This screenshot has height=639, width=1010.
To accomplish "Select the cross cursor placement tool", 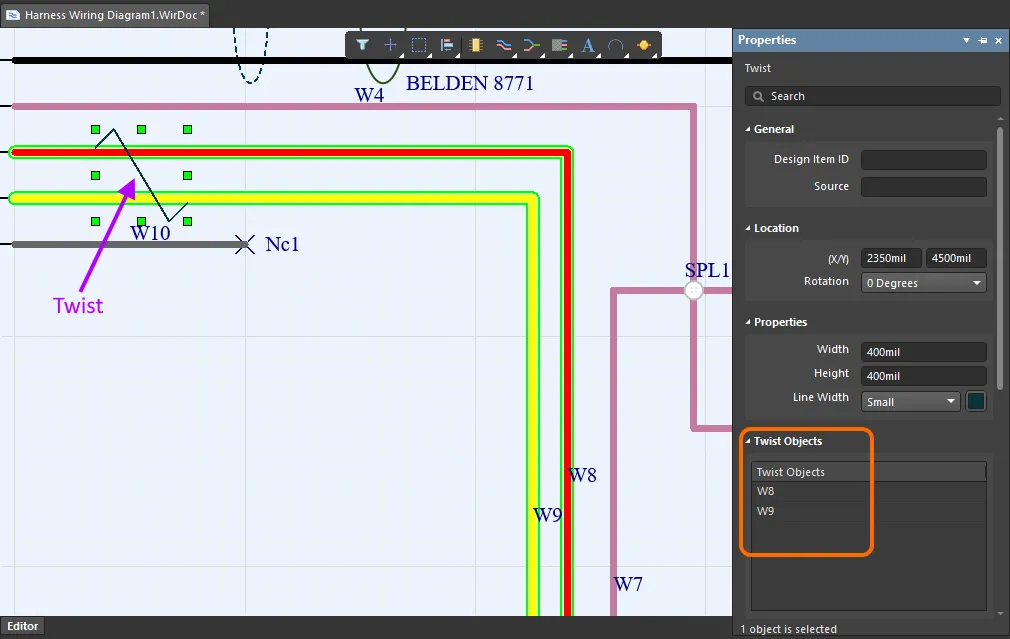I will click(x=390, y=45).
